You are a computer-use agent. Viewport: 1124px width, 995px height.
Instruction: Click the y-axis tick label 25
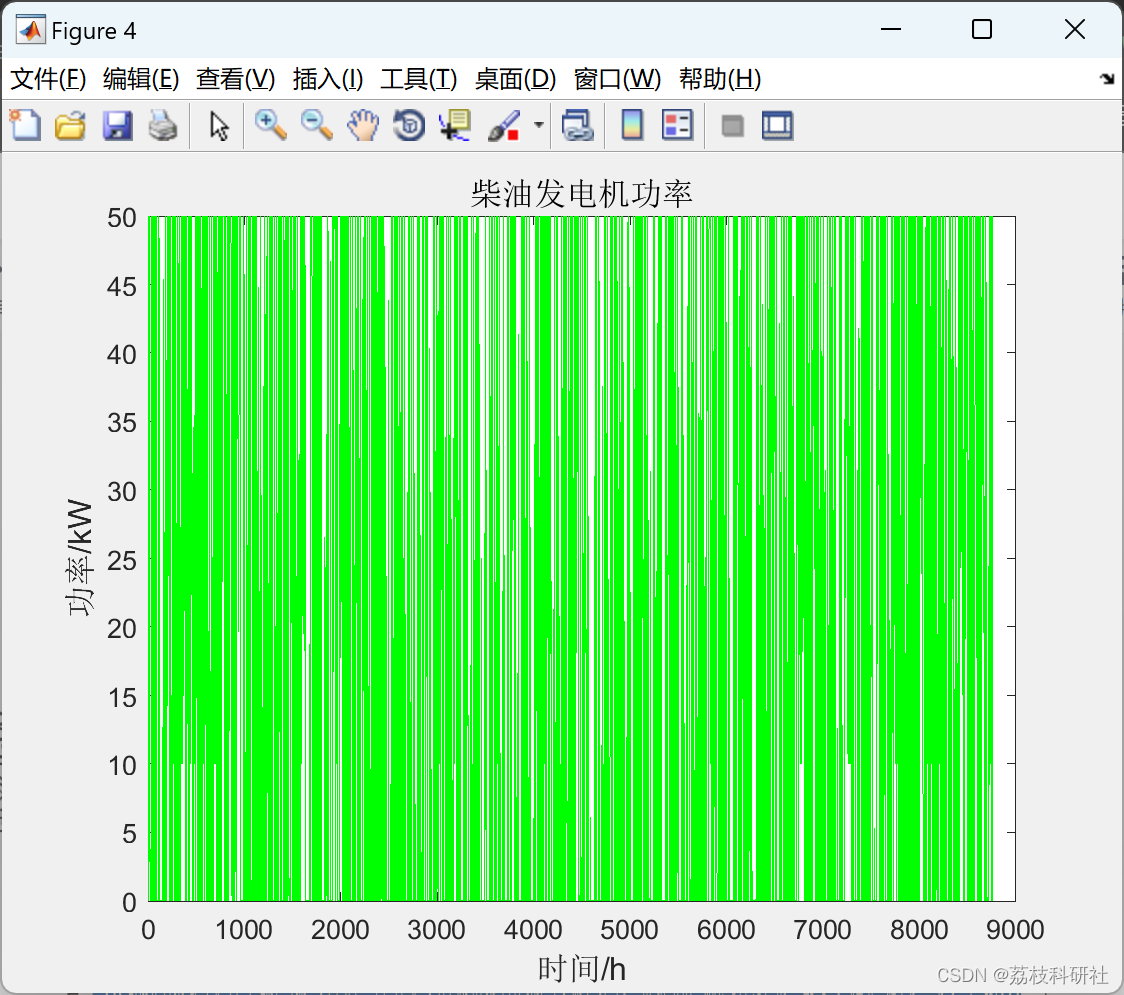pos(121,560)
